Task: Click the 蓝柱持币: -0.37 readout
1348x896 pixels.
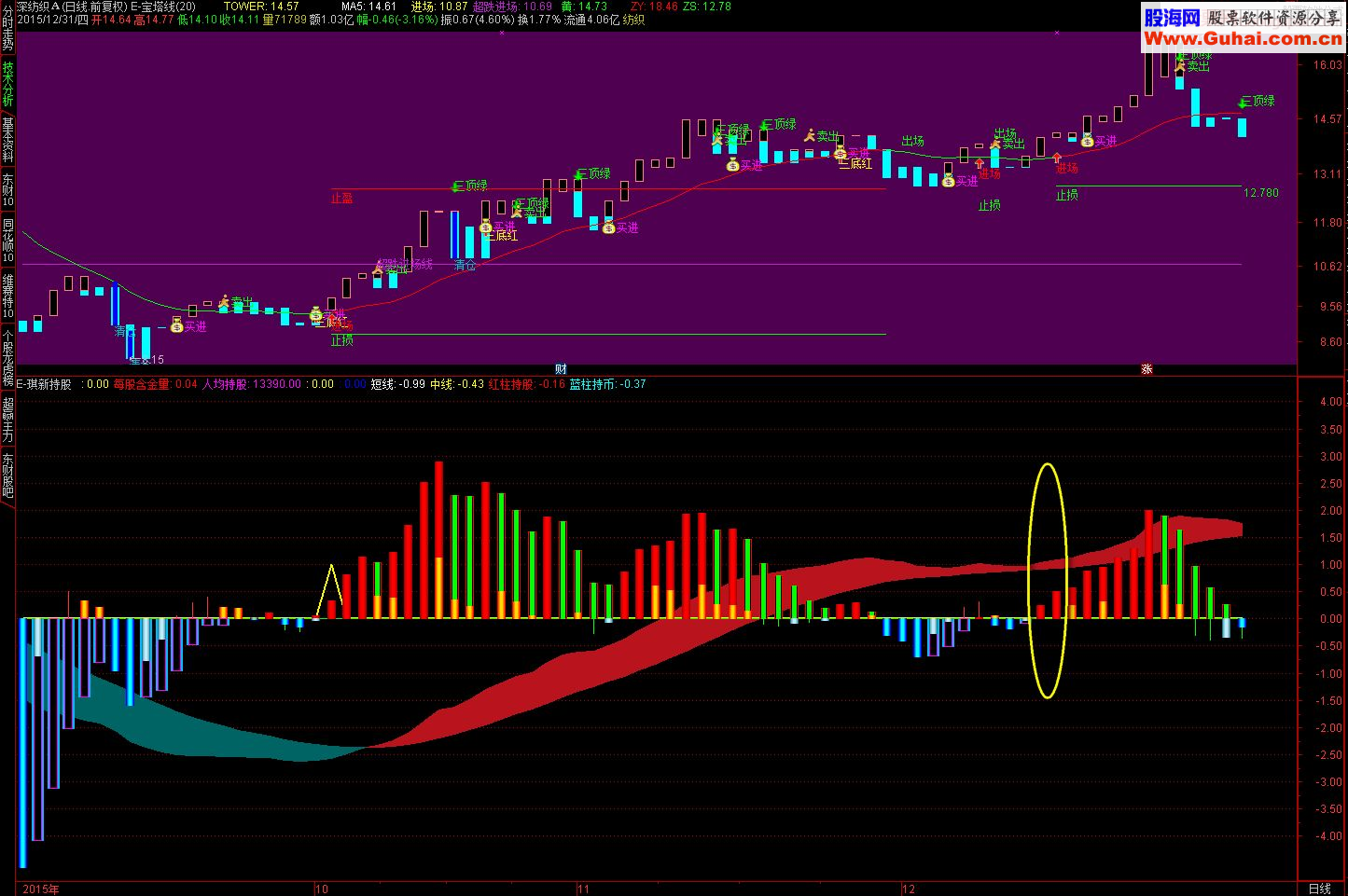Action: pos(607,383)
